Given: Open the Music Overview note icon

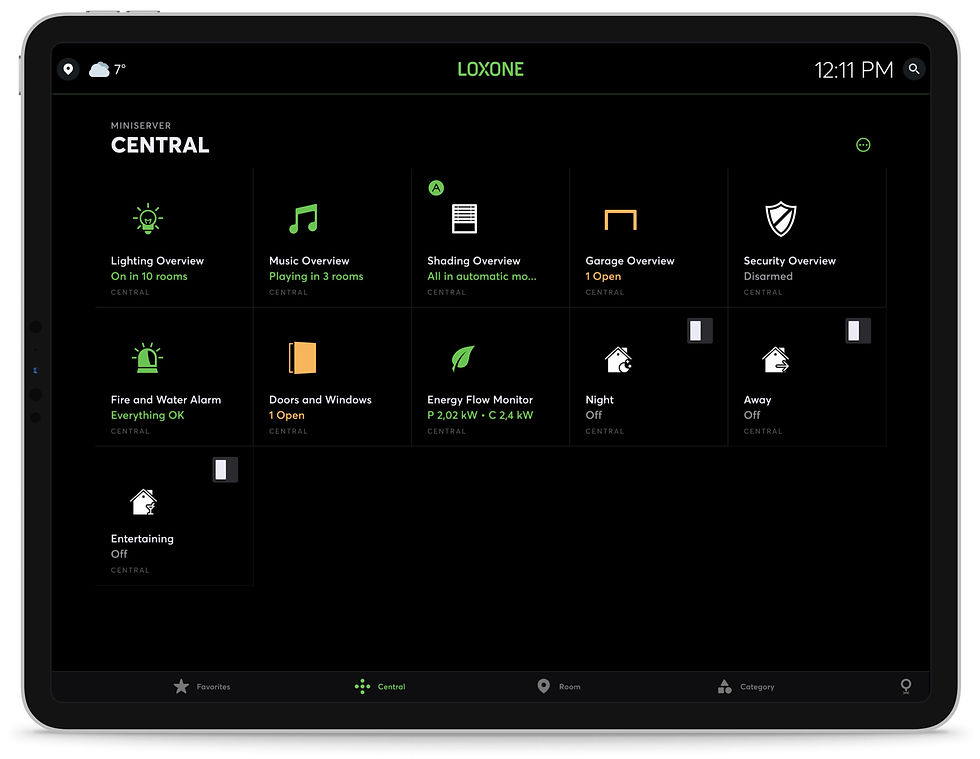Looking at the screenshot, I should (x=304, y=219).
